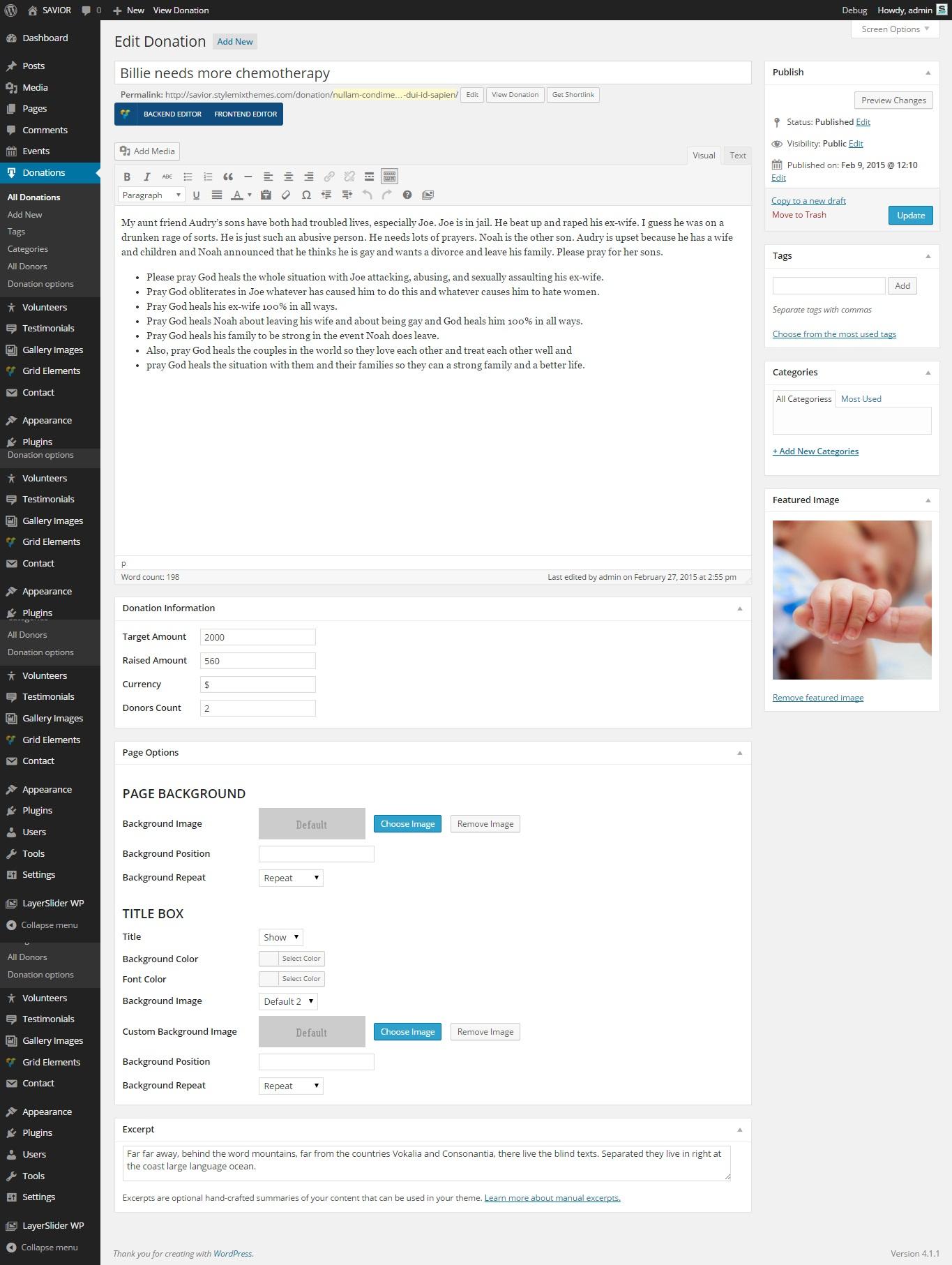The width and height of the screenshot is (952, 1265).
Task: Justify the paragraph text
Action: (x=217, y=195)
